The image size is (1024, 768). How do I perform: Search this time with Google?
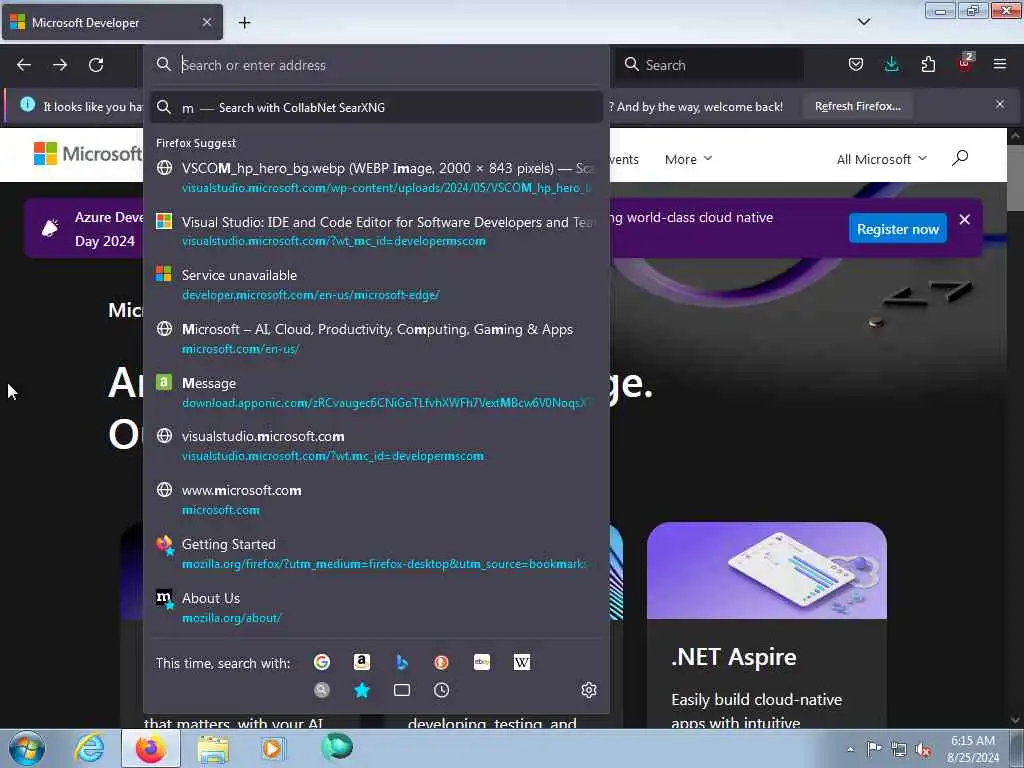pyautogui.click(x=322, y=662)
